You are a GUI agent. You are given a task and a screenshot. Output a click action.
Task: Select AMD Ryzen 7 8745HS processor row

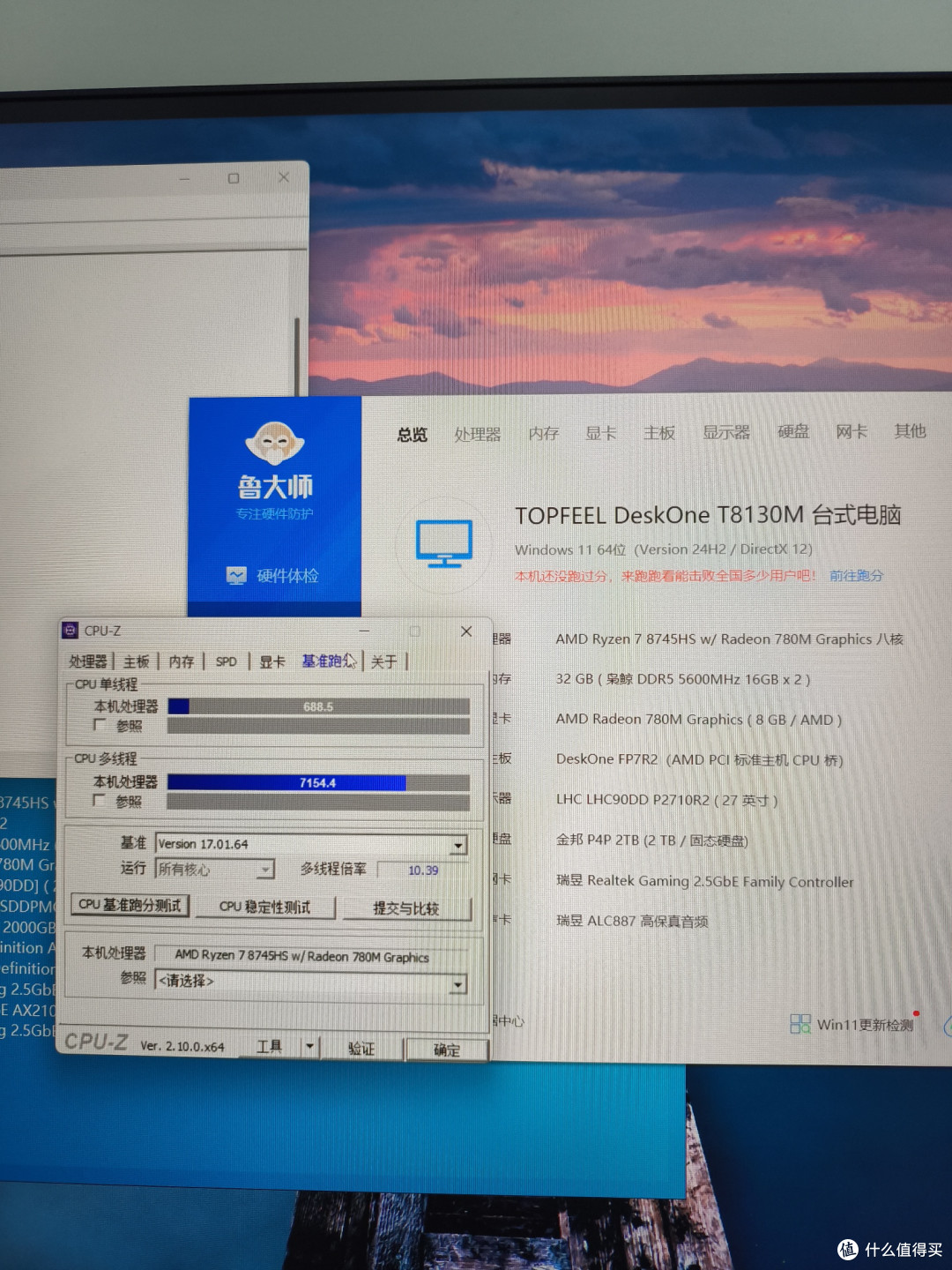point(730,639)
